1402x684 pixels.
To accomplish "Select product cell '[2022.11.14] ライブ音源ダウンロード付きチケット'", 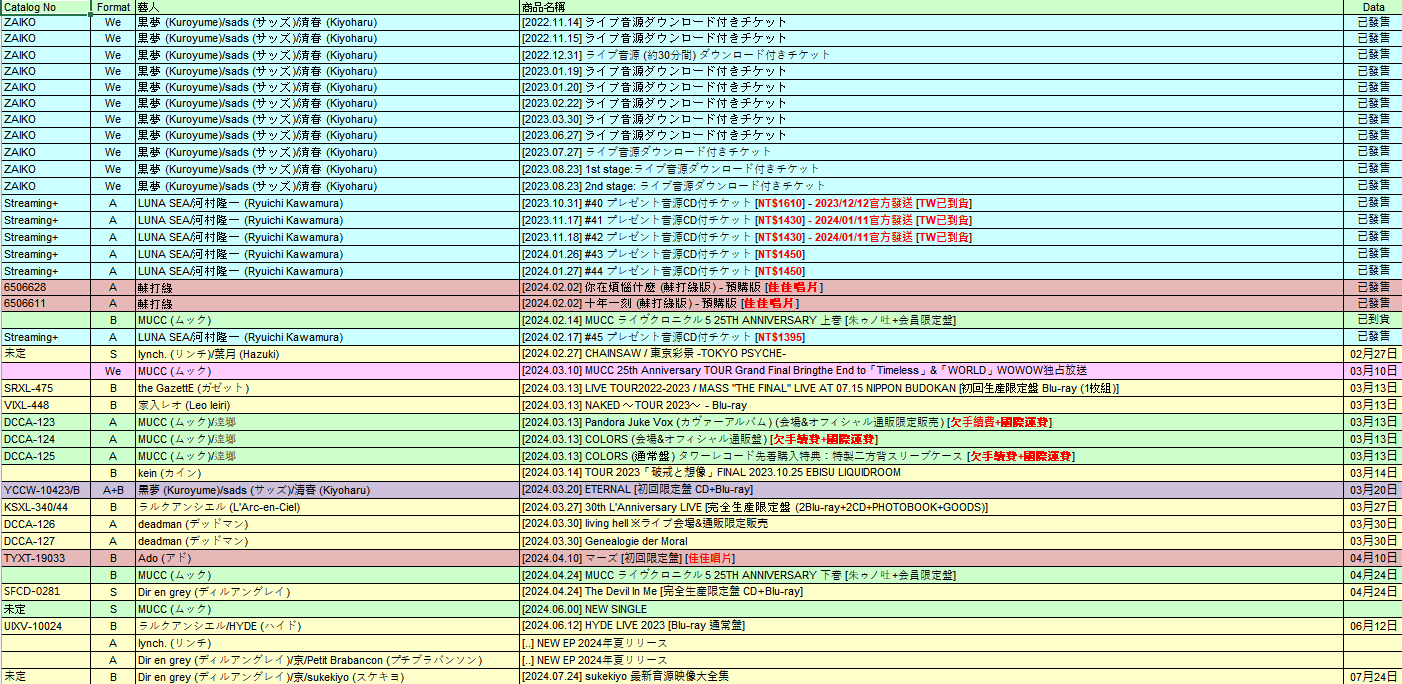I will (x=932, y=22).
